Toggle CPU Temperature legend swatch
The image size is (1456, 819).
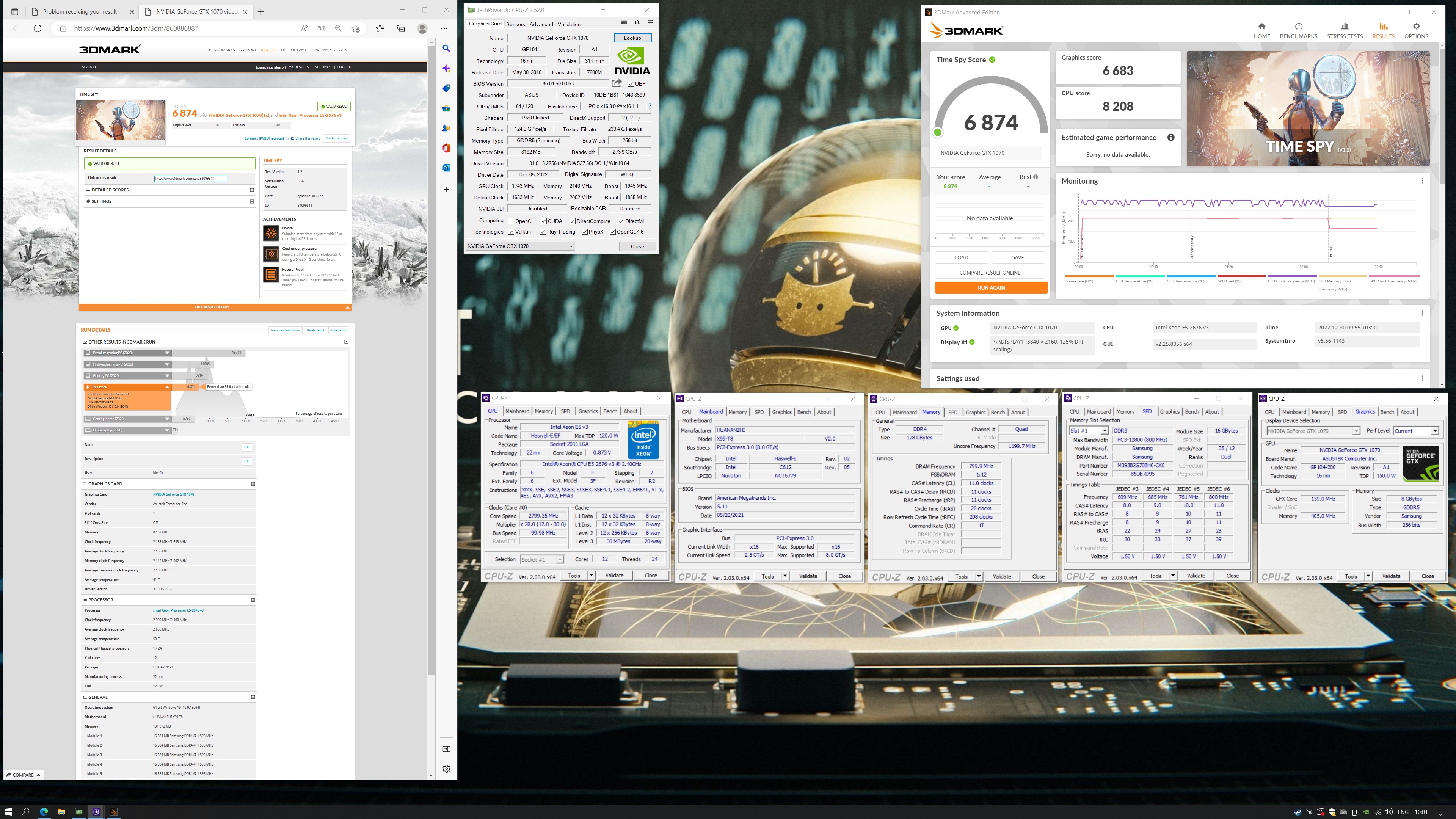[x=1139, y=276]
